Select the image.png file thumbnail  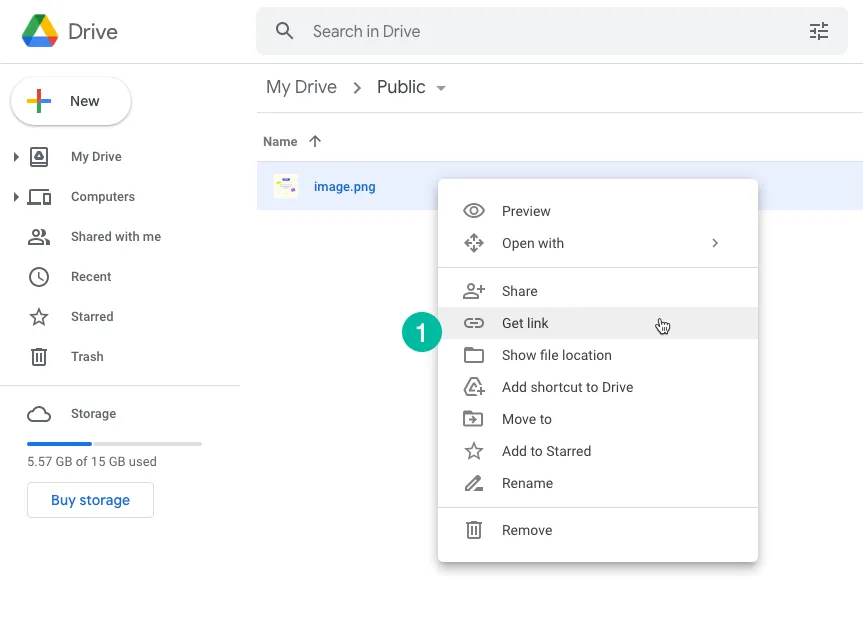click(x=286, y=186)
